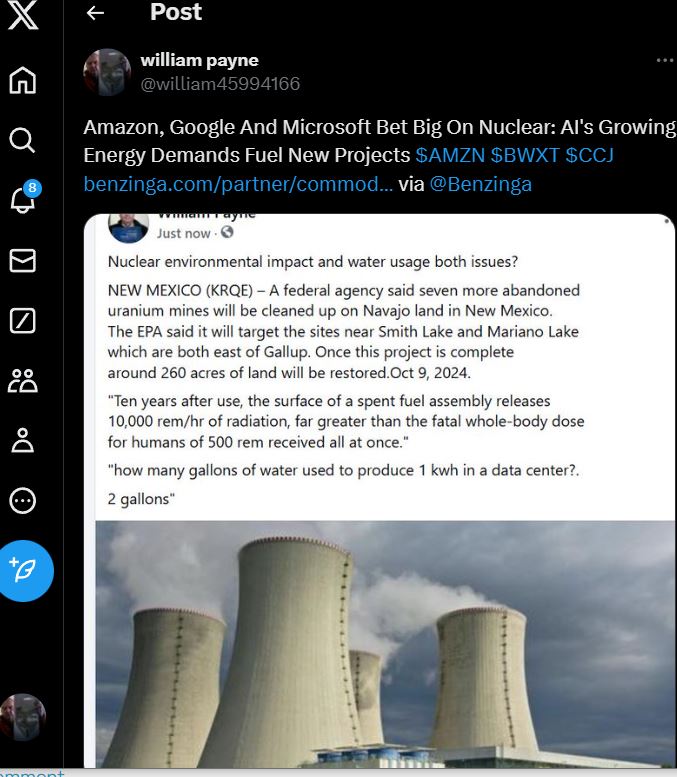Click the X logo icon
Image resolution: width=677 pixels, height=777 pixels.
(x=23, y=15)
